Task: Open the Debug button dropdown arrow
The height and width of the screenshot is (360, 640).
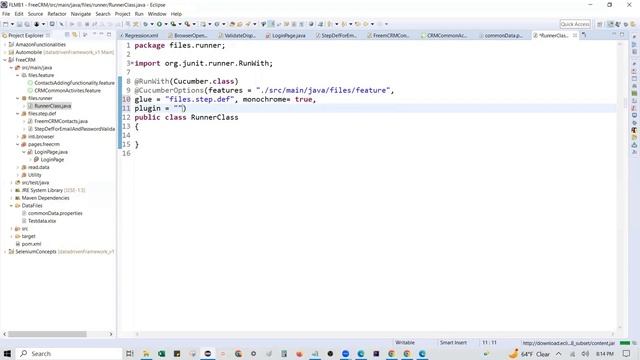Action: point(151,24)
